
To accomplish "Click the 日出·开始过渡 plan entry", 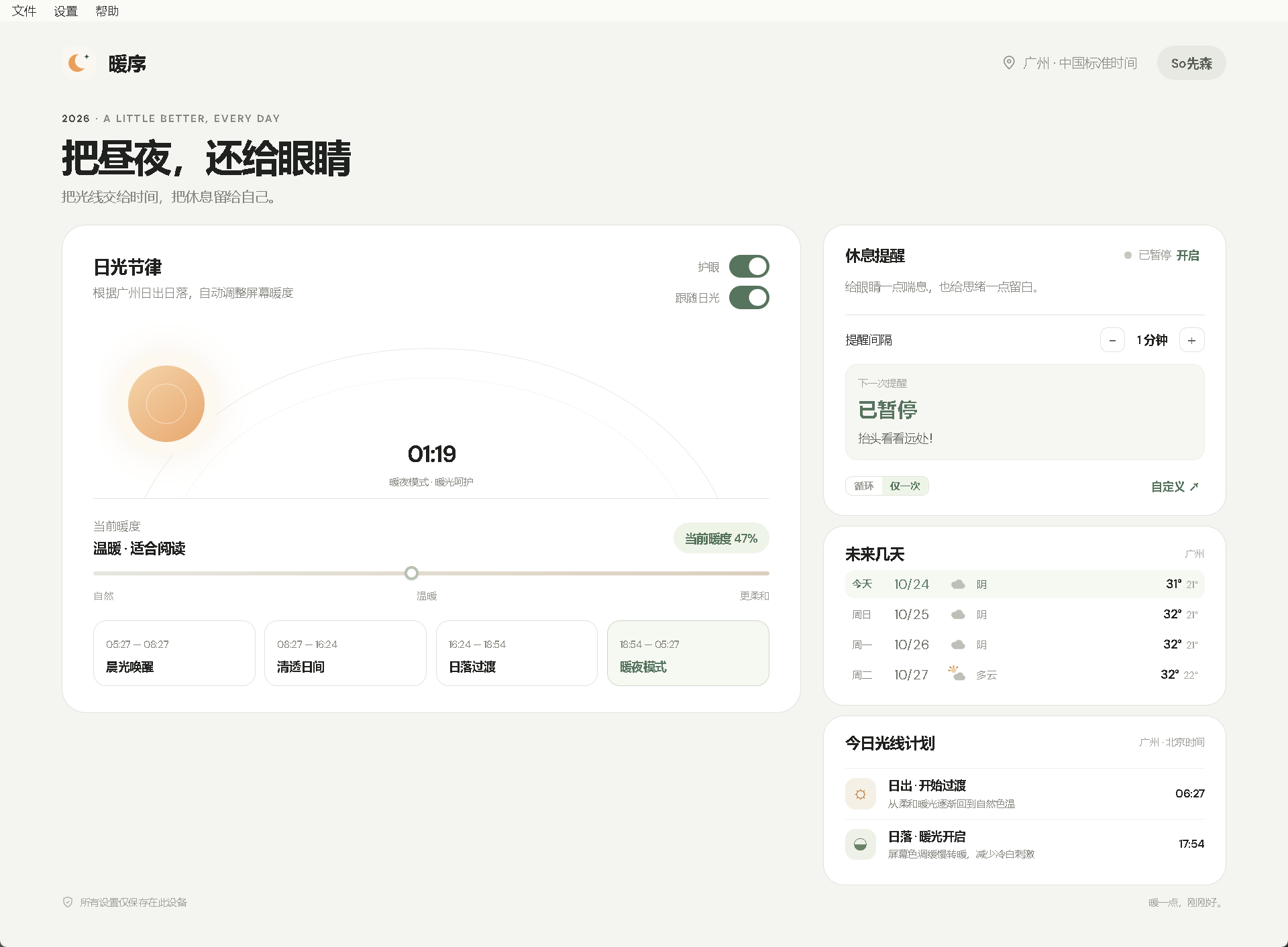I will (x=1025, y=794).
